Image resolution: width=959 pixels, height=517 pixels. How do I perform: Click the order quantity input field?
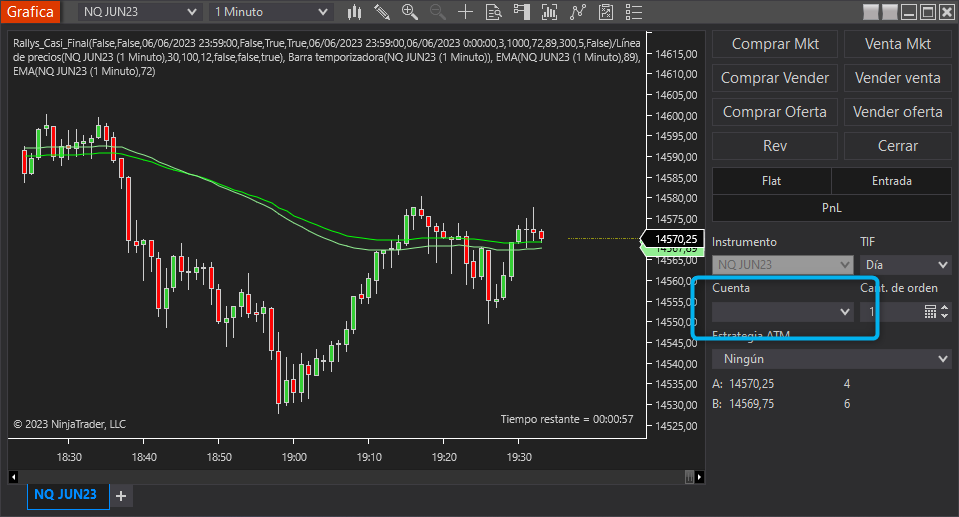click(x=892, y=311)
